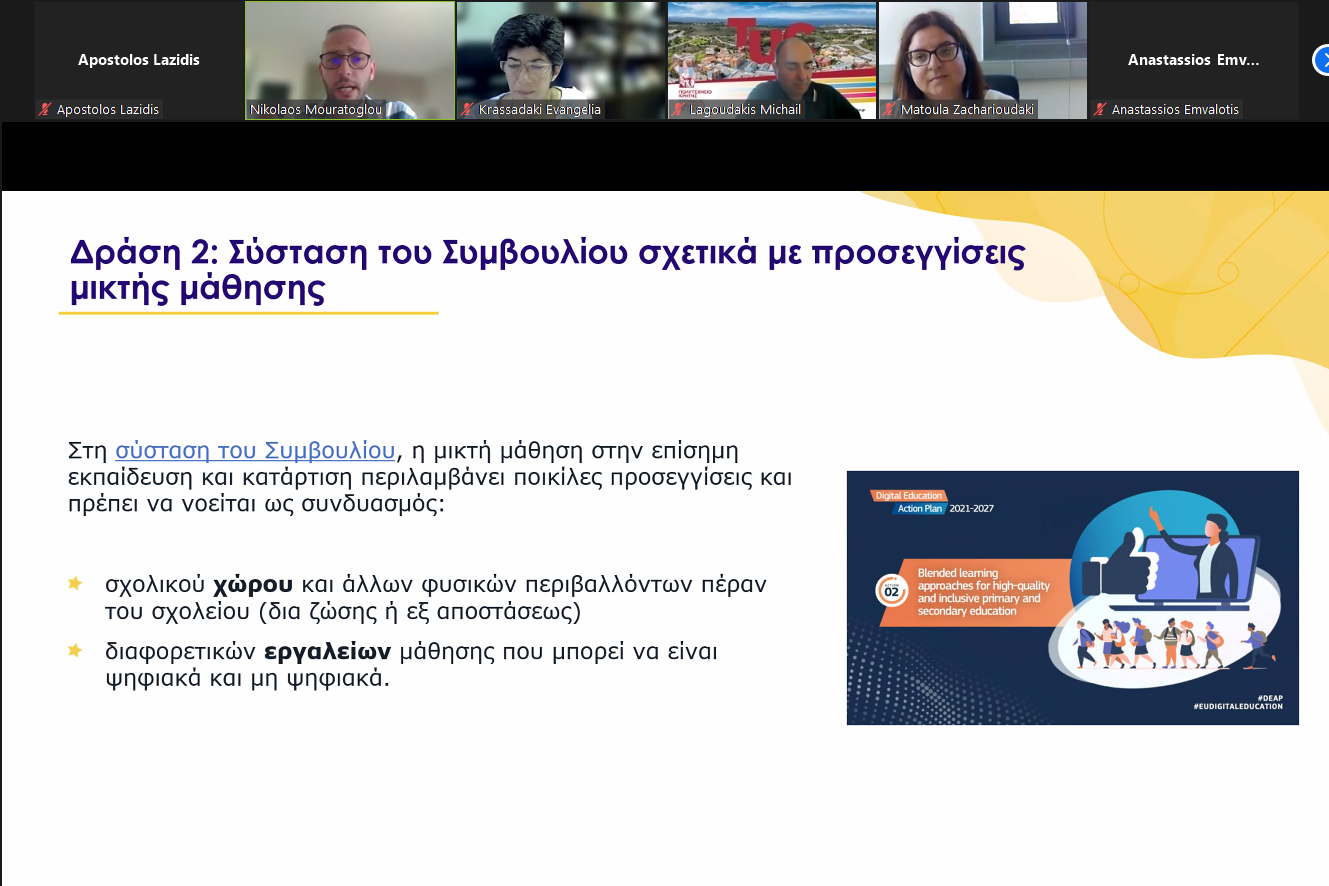This screenshot has height=886, width=1329.
Task: Click the star bullet beside 'σχολικού χώρου'
Action: click(x=75, y=583)
